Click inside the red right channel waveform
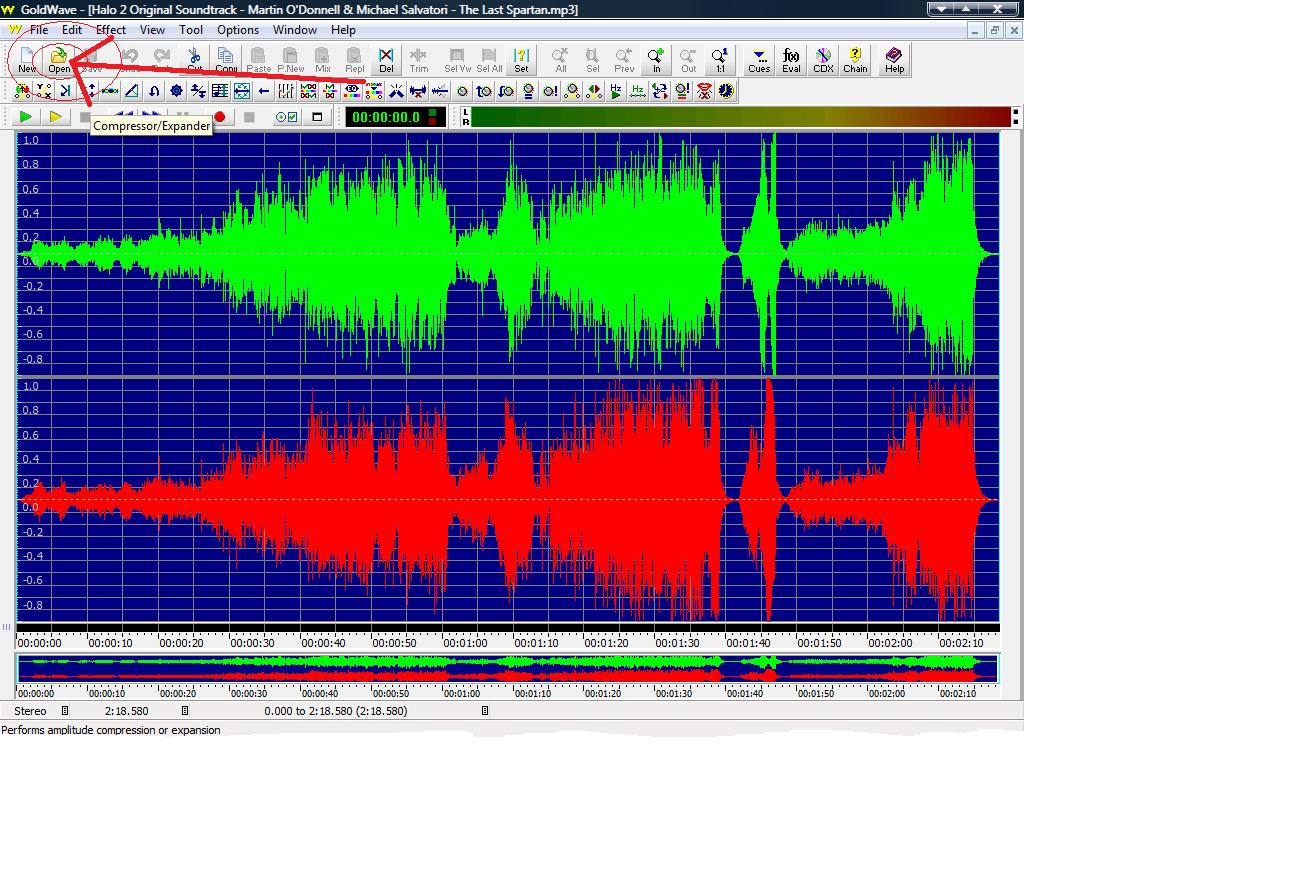Screen dimensions: 1303x891 (507, 499)
